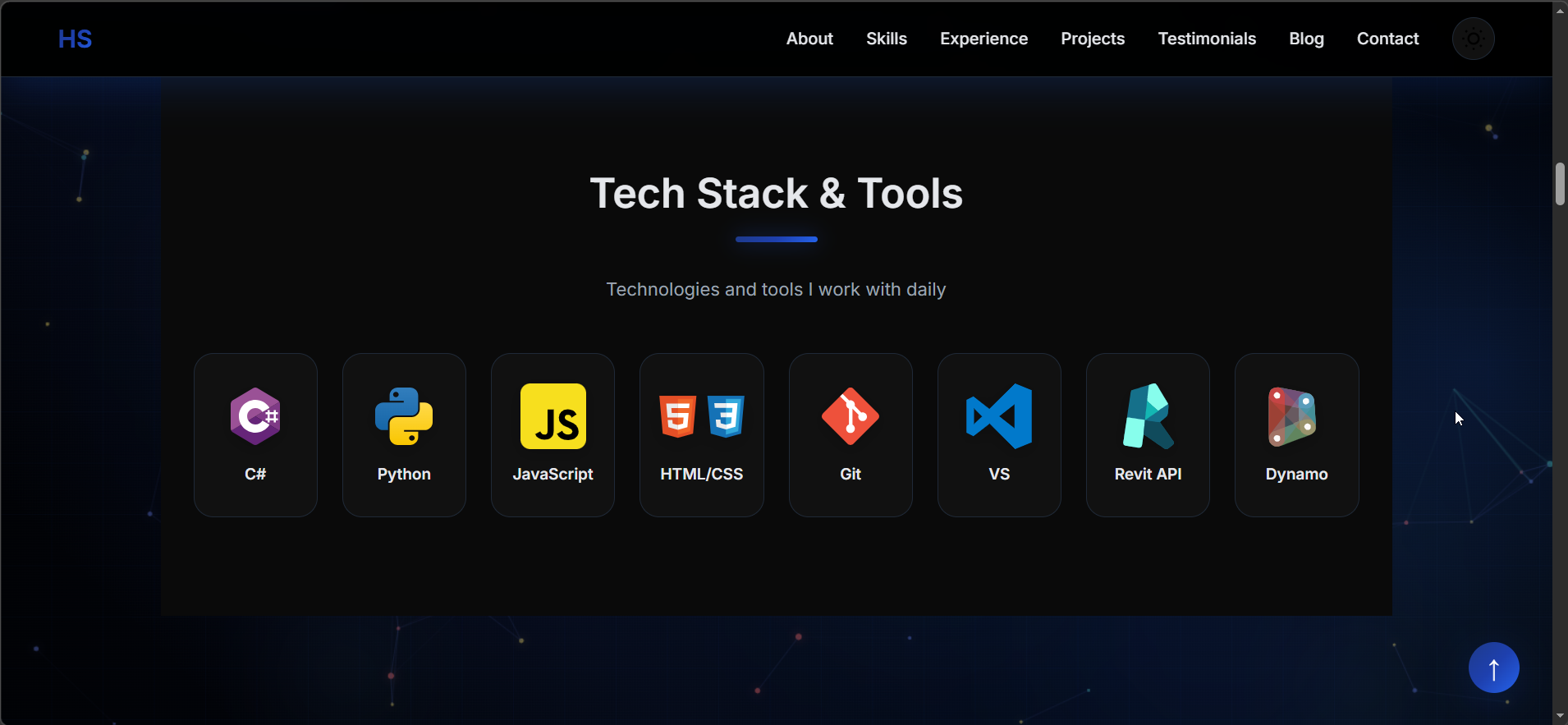Click the HTML5 shield icon
Viewport: 1568px width, 725px height.
point(678,416)
